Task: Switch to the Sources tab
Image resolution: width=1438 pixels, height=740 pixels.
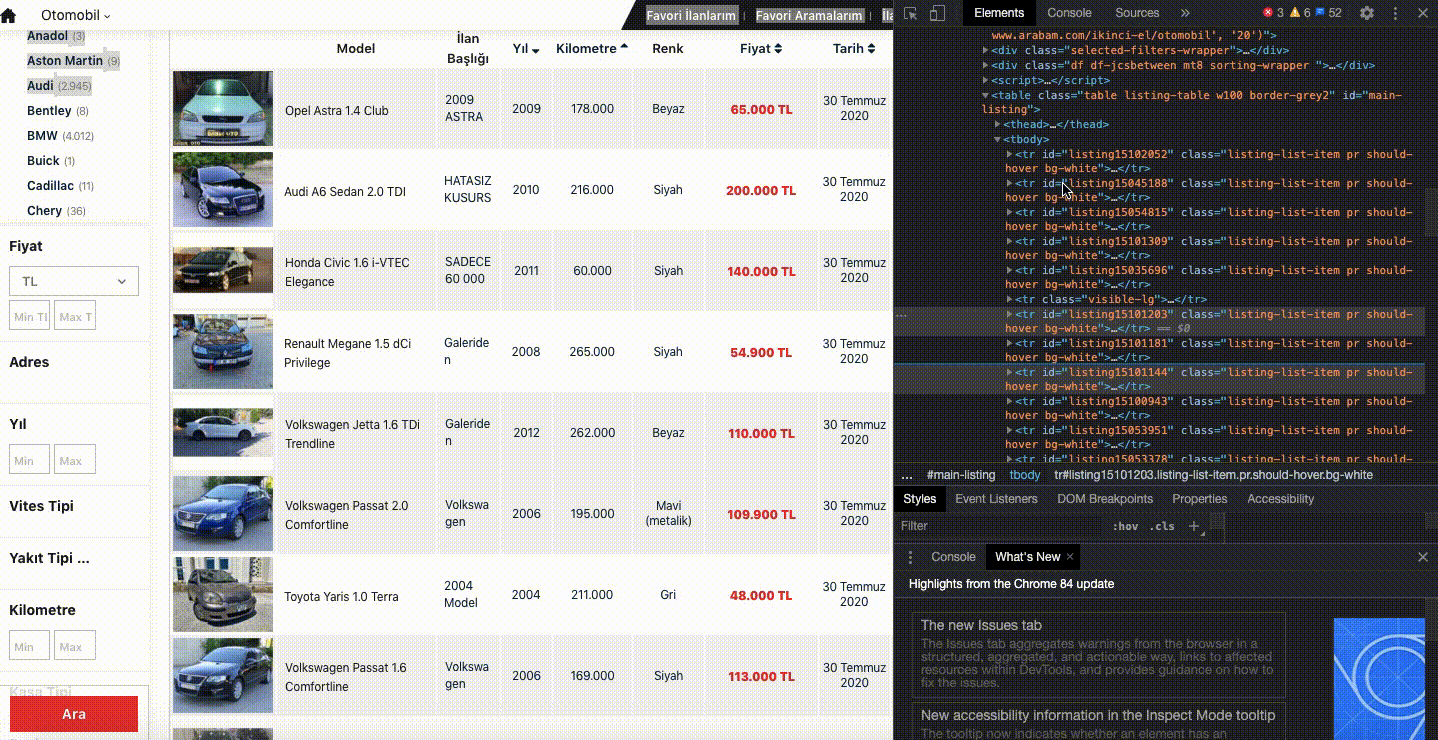Action: click(1137, 13)
